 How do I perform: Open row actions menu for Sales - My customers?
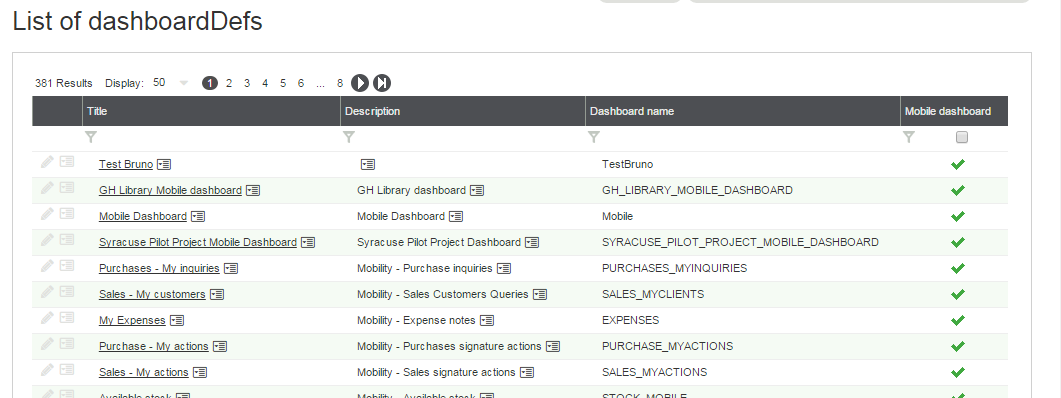click(66, 292)
